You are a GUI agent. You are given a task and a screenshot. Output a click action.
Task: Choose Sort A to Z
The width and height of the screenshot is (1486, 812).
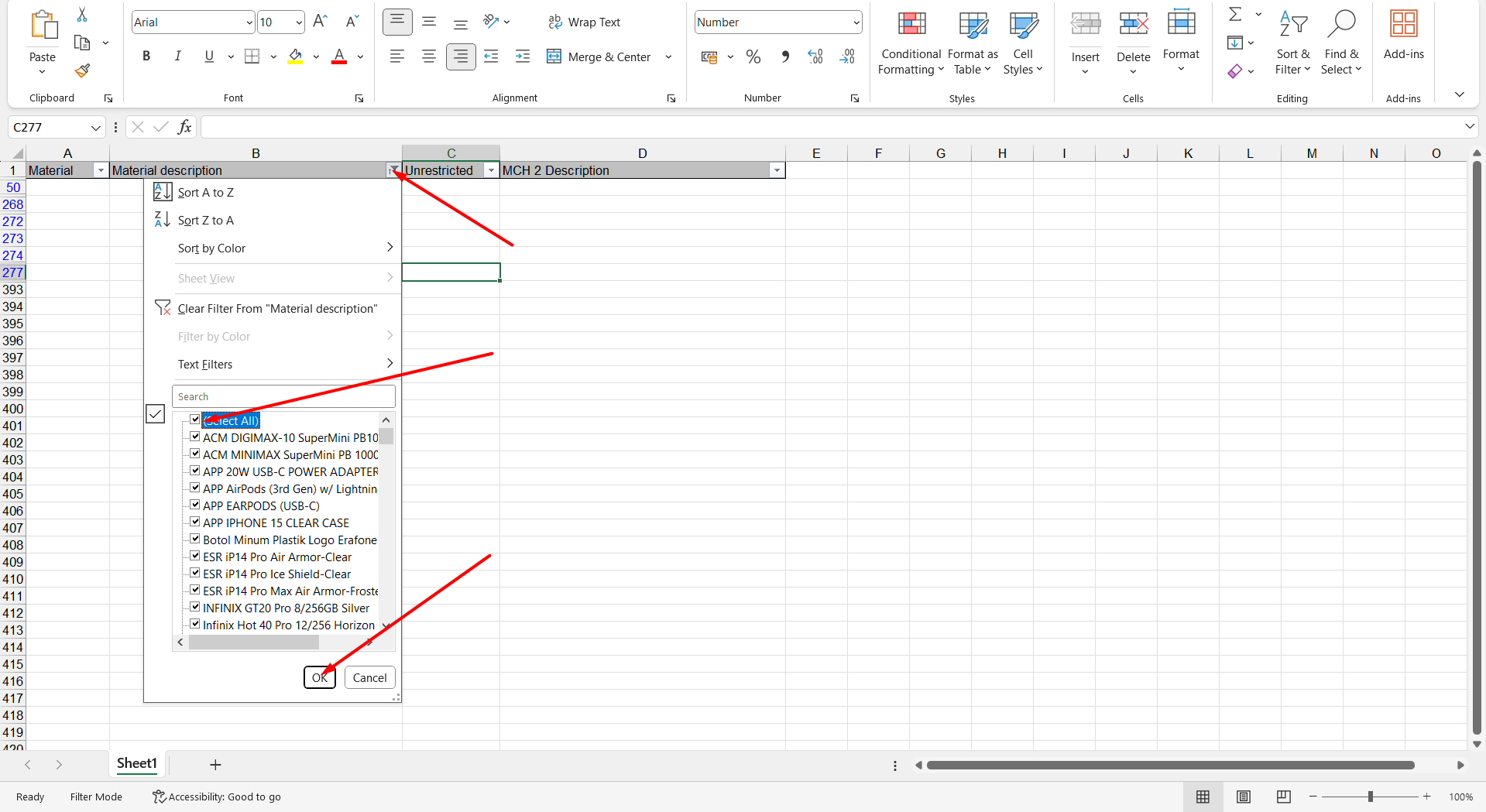pyautogui.click(x=206, y=193)
